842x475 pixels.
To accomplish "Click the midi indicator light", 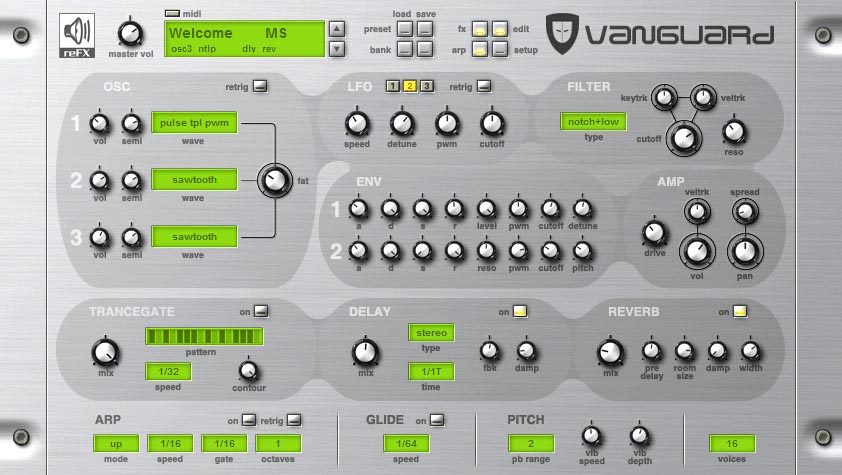I will tap(172, 13).
